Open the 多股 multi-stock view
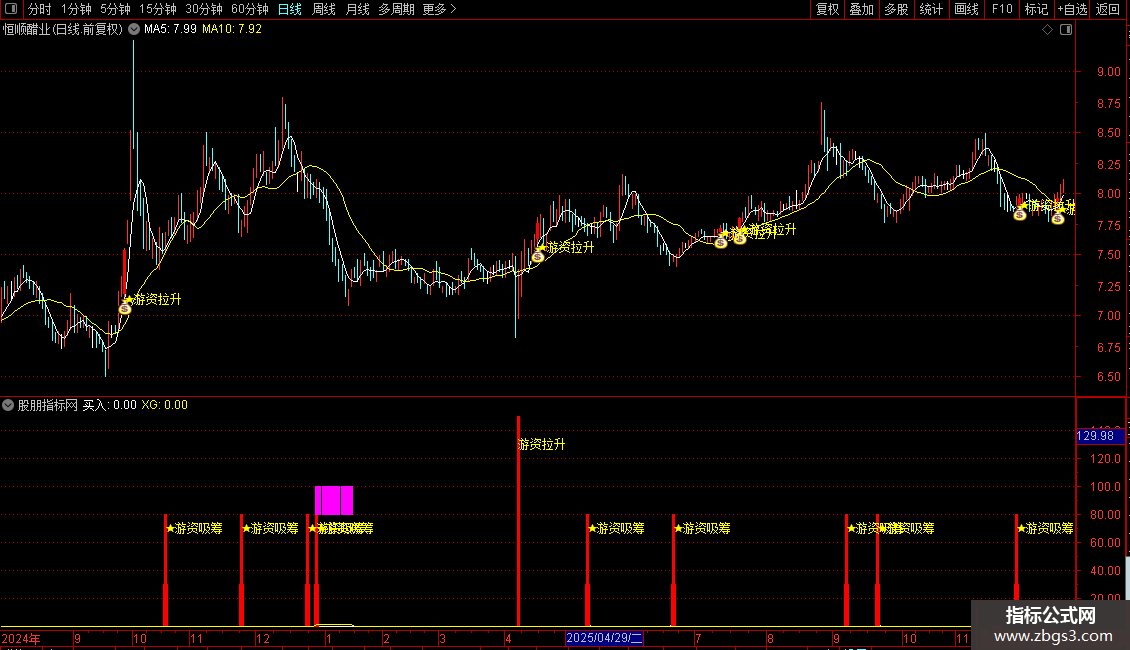Image resolution: width=1130 pixels, height=650 pixels. coord(896,9)
